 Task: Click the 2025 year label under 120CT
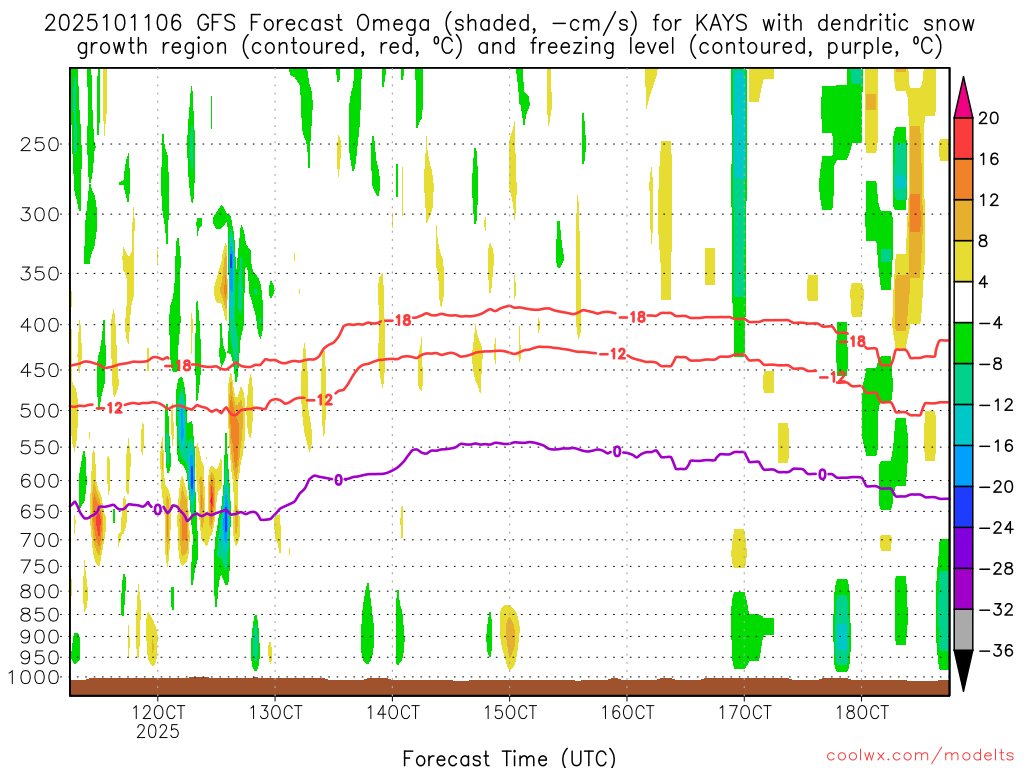158,731
